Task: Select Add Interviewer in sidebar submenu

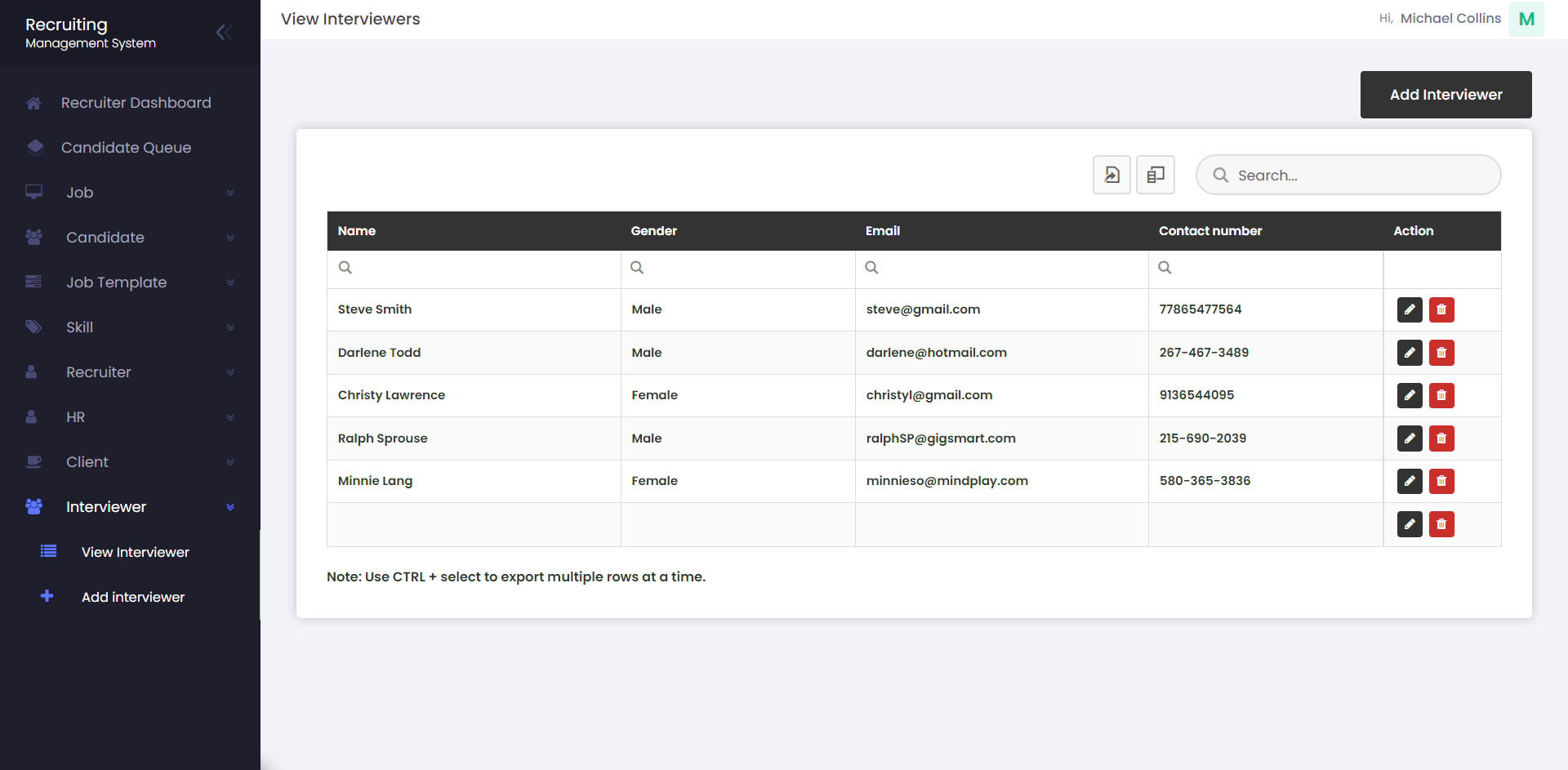Action: click(x=132, y=597)
